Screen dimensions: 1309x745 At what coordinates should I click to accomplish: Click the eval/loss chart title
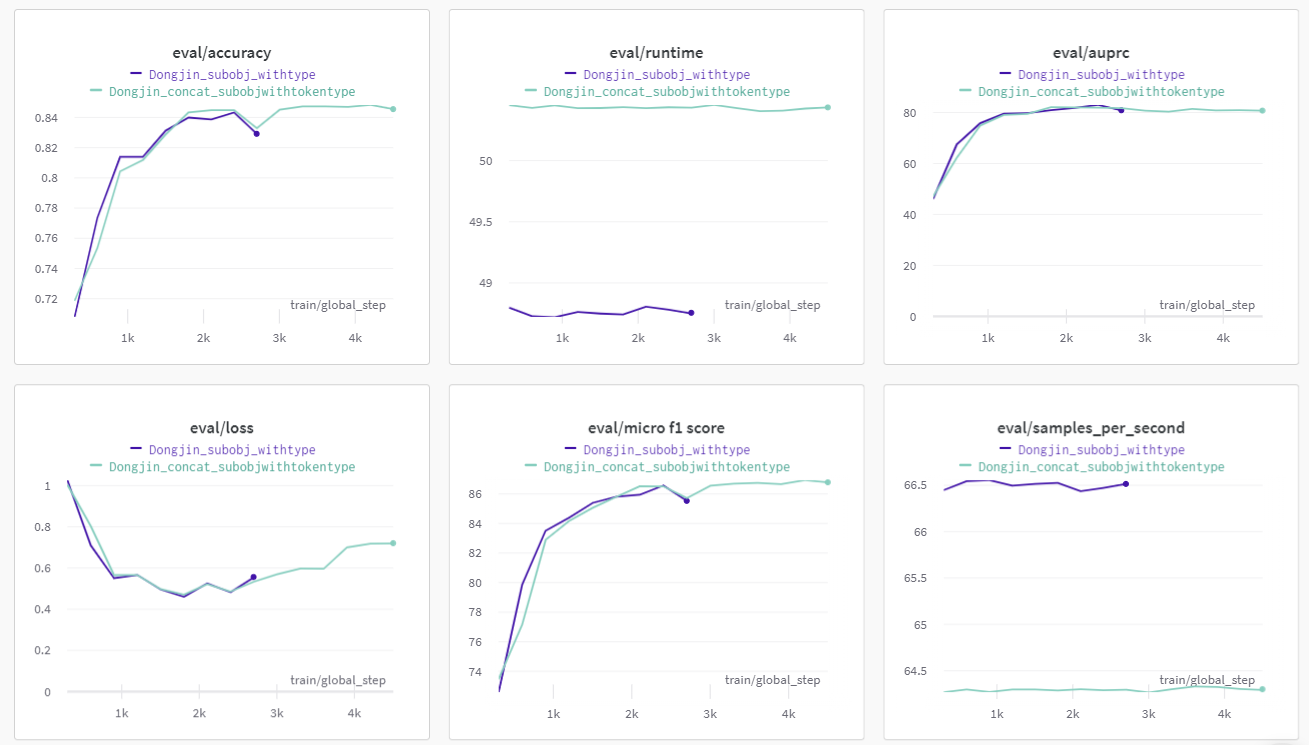click(222, 428)
